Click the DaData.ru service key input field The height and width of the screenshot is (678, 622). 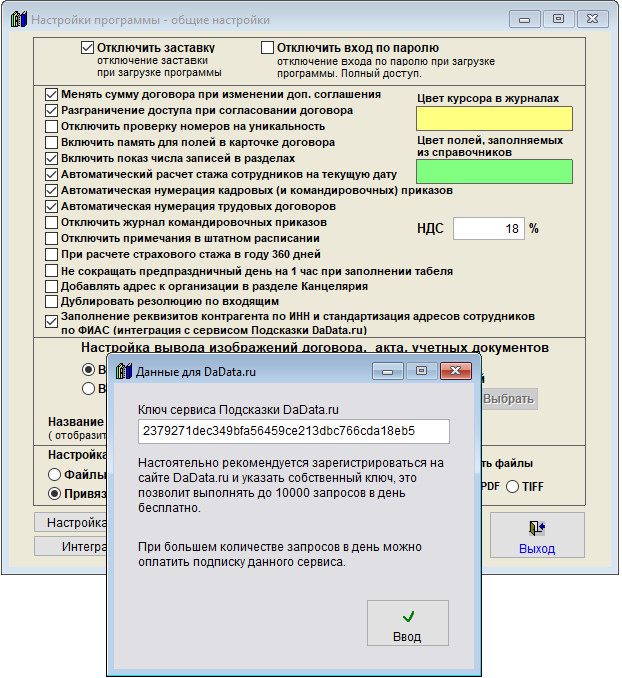pos(294,431)
